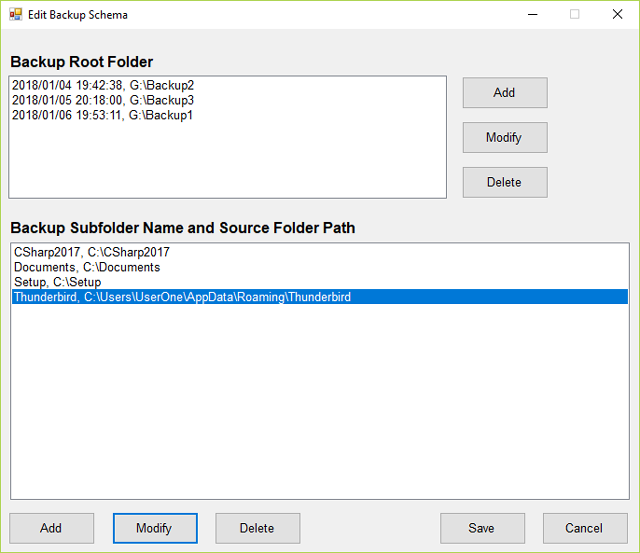The image size is (640, 553).
Task: Select the Setup, C:\Setup row
Action: pyautogui.click(x=320, y=282)
